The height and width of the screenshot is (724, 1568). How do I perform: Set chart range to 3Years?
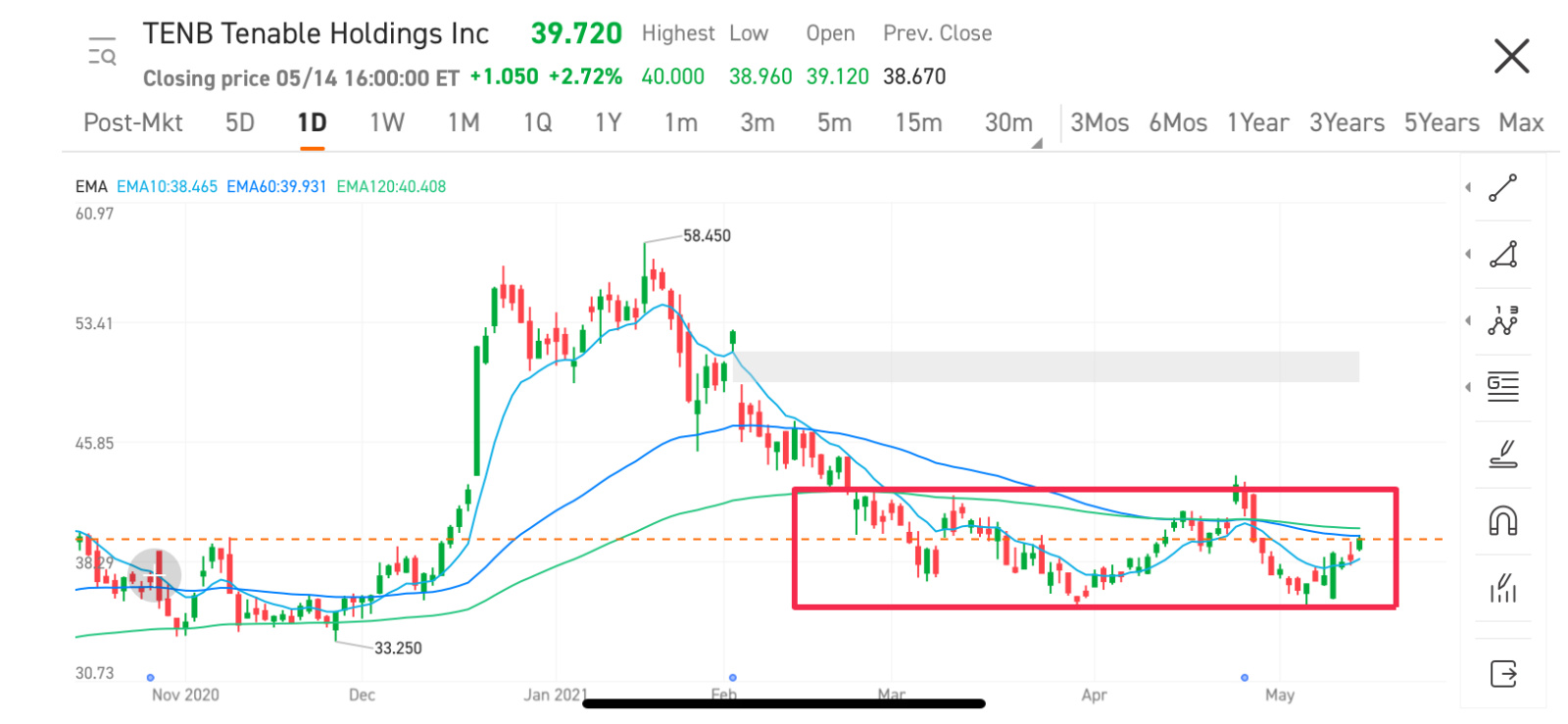(x=1347, y=123)
